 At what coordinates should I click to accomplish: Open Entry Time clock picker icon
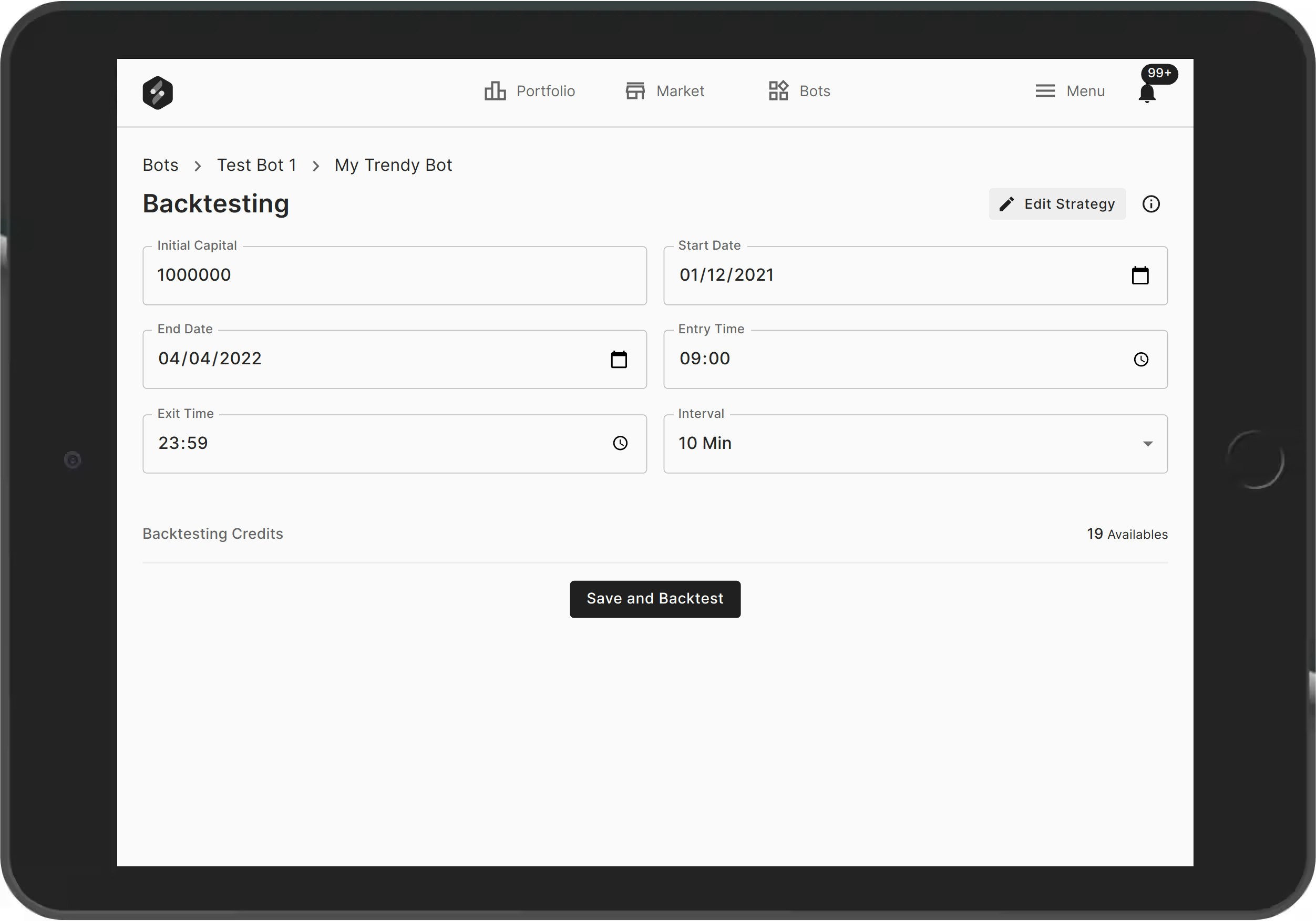coord(1141,360)
